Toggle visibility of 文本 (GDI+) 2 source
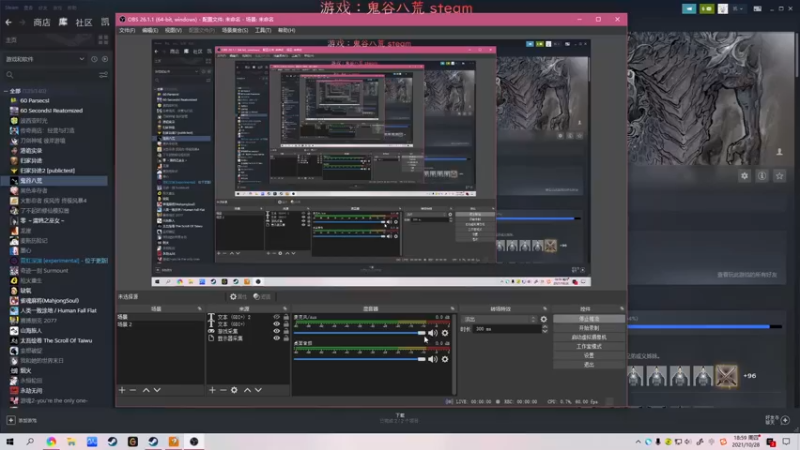 click(x=277, y=317)
